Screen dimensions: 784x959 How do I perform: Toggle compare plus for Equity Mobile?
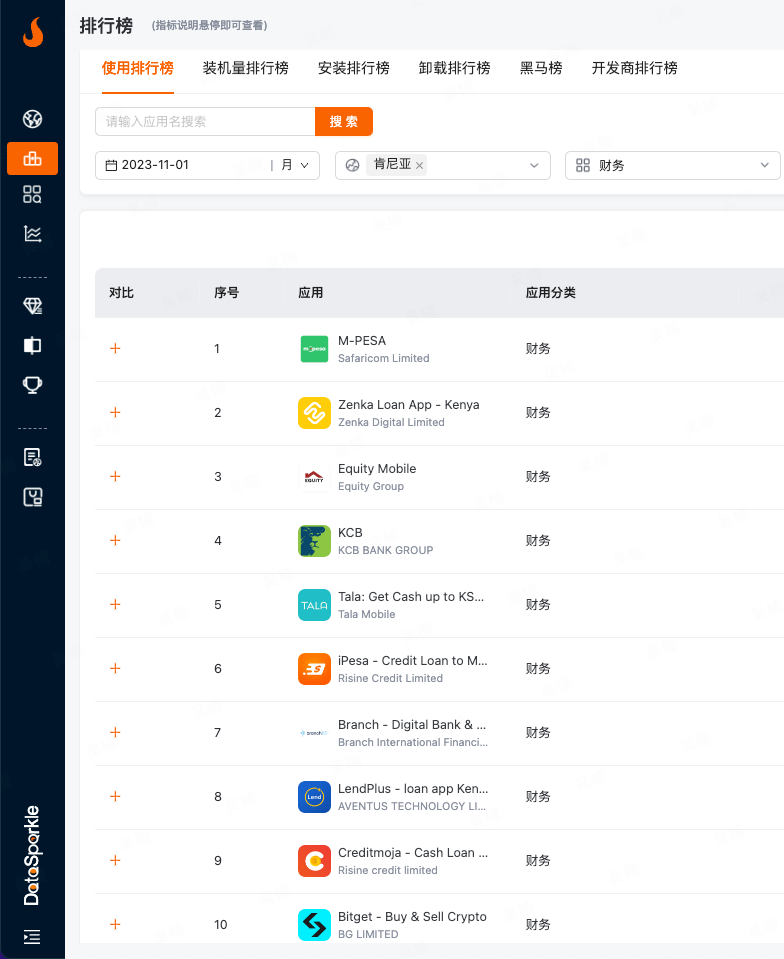(x=115, y=476)
